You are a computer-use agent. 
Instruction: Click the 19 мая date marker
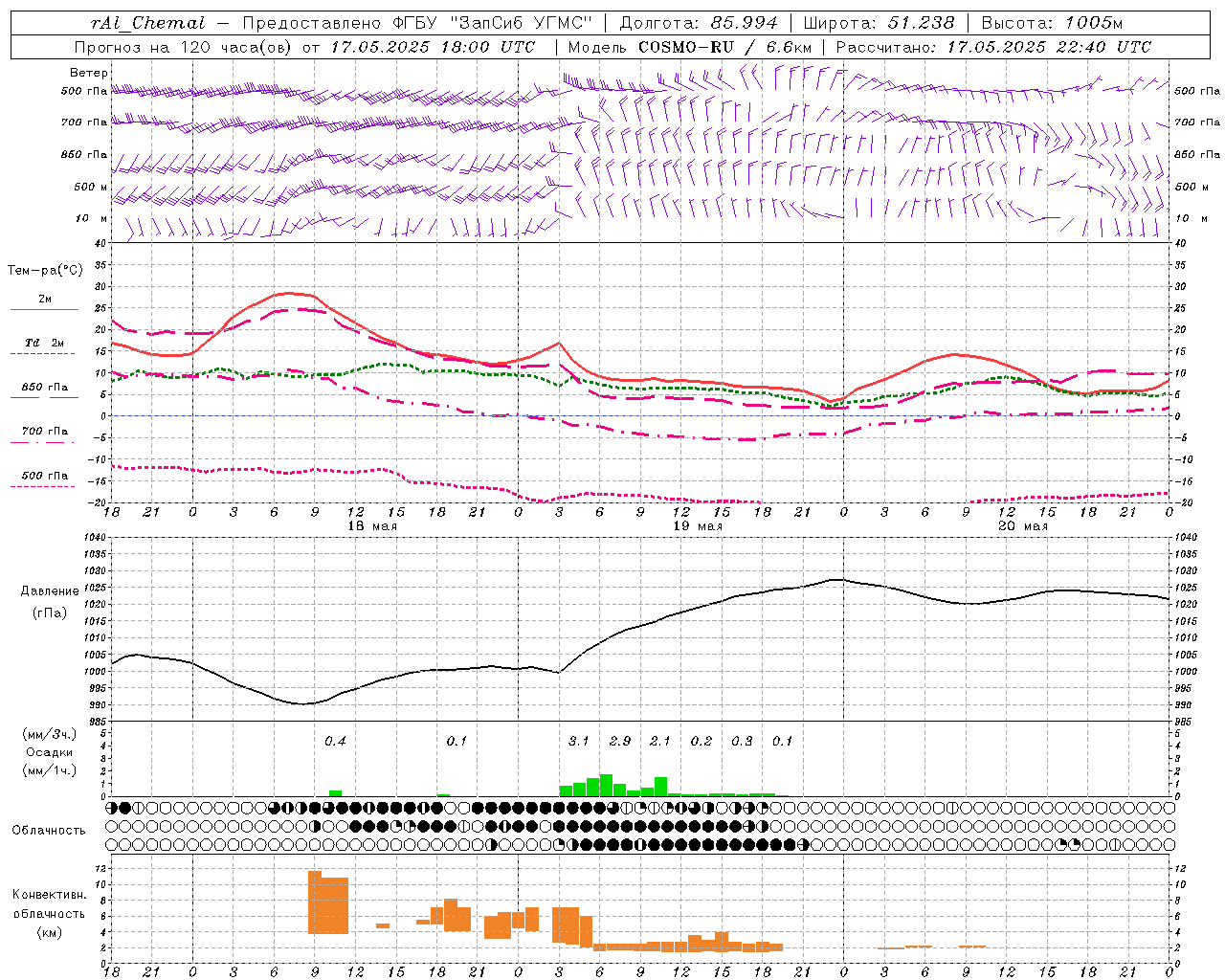698,526
